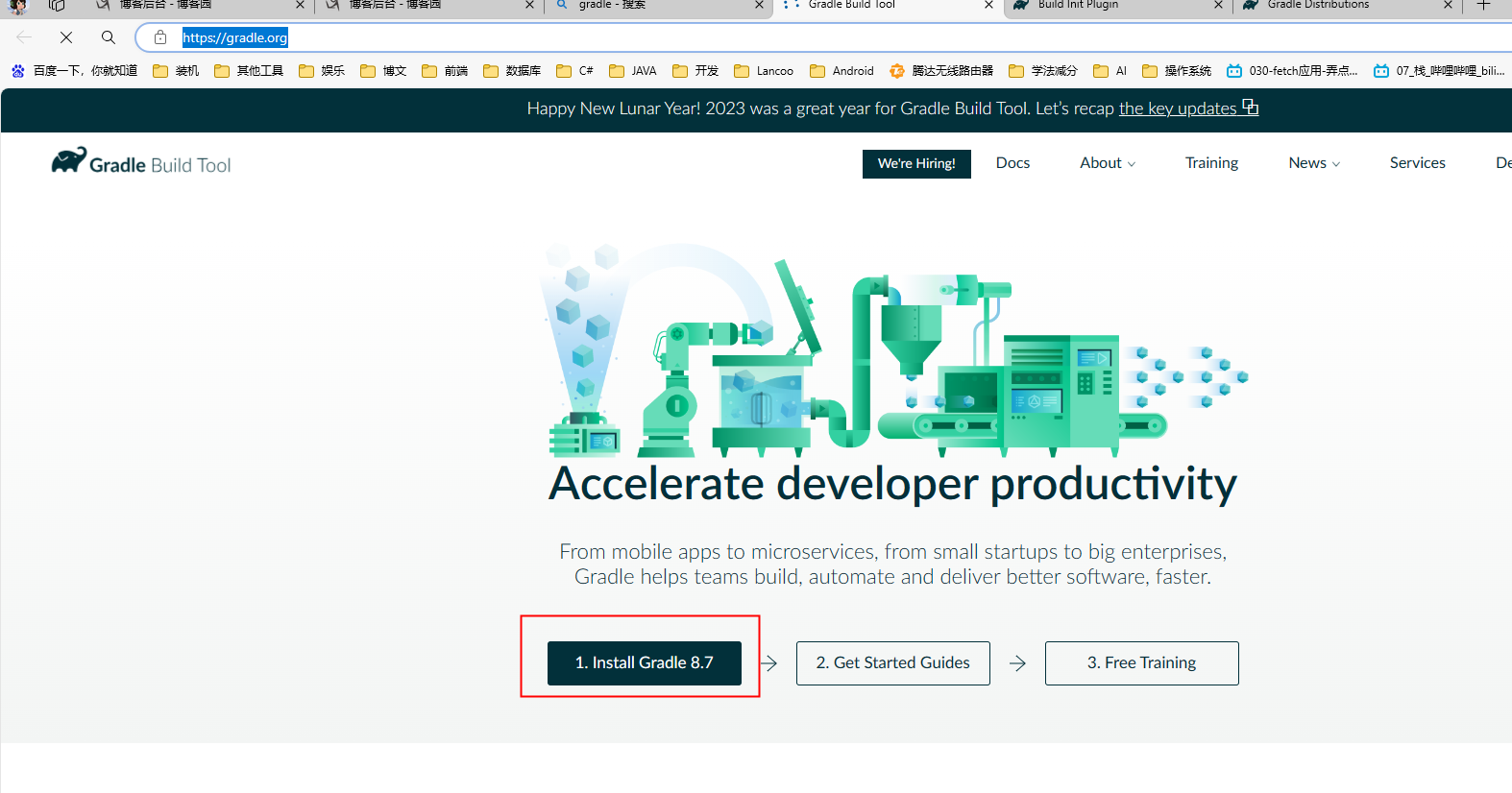Open the 装机 bookmark folder
Image resolution: width=1512 pixels, height=793 pixels.
click(x=176, y=71)
